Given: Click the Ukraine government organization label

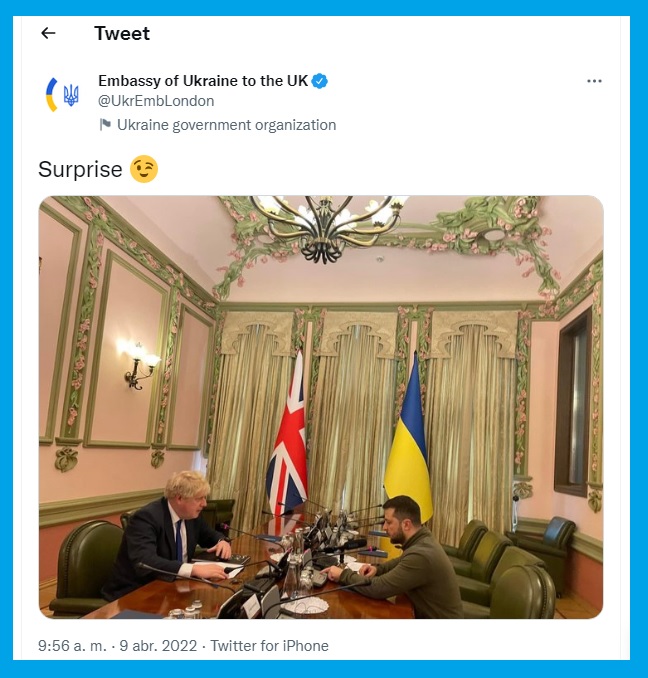Looking at the screenshot, I should pos(227,125).
